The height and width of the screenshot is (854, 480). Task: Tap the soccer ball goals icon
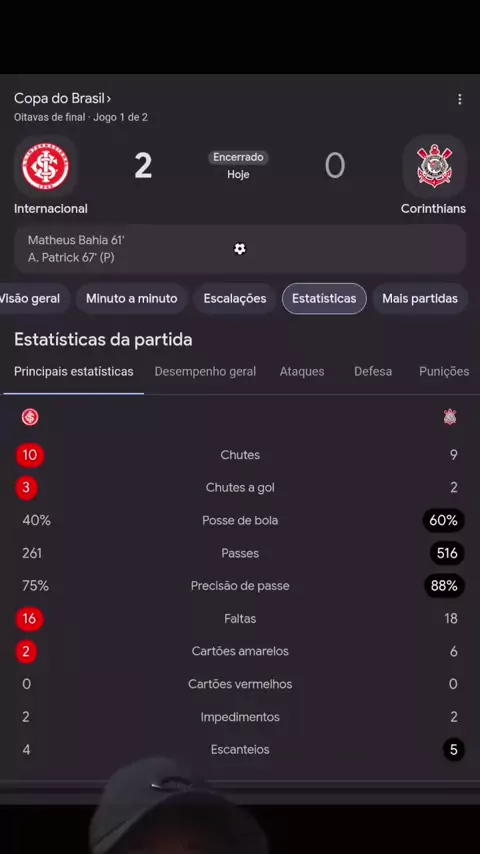pyautogui.click(x=240, y=249)
